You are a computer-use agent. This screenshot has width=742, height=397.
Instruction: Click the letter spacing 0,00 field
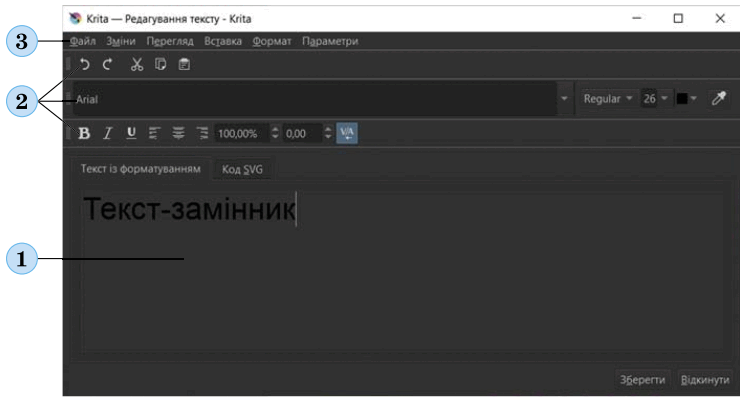coord(303,134)
